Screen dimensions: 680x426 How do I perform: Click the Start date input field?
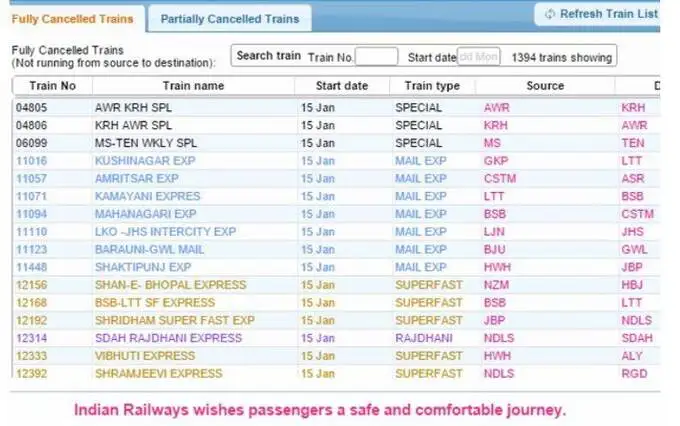[478, 57]
